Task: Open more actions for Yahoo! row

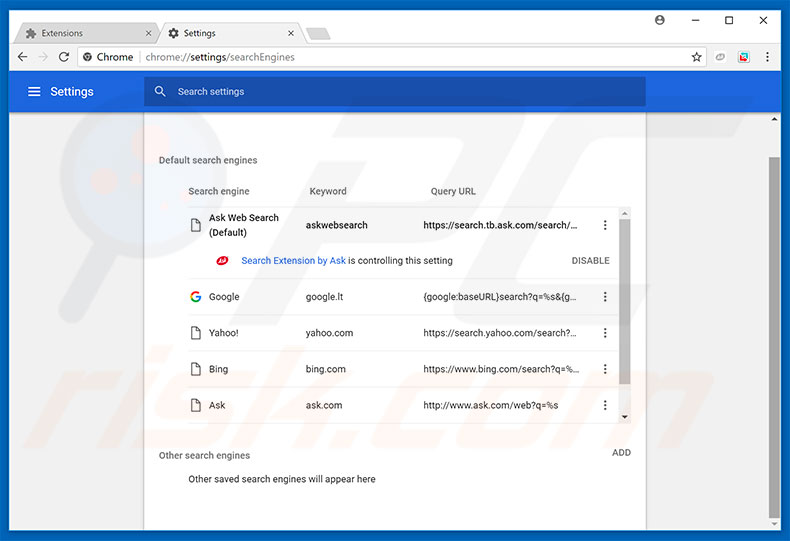Action: click(605, 333)
